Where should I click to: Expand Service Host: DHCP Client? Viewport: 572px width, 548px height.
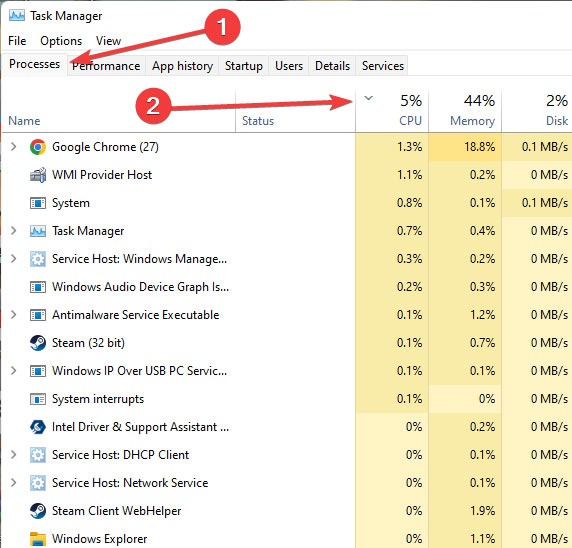coord(13,455)
